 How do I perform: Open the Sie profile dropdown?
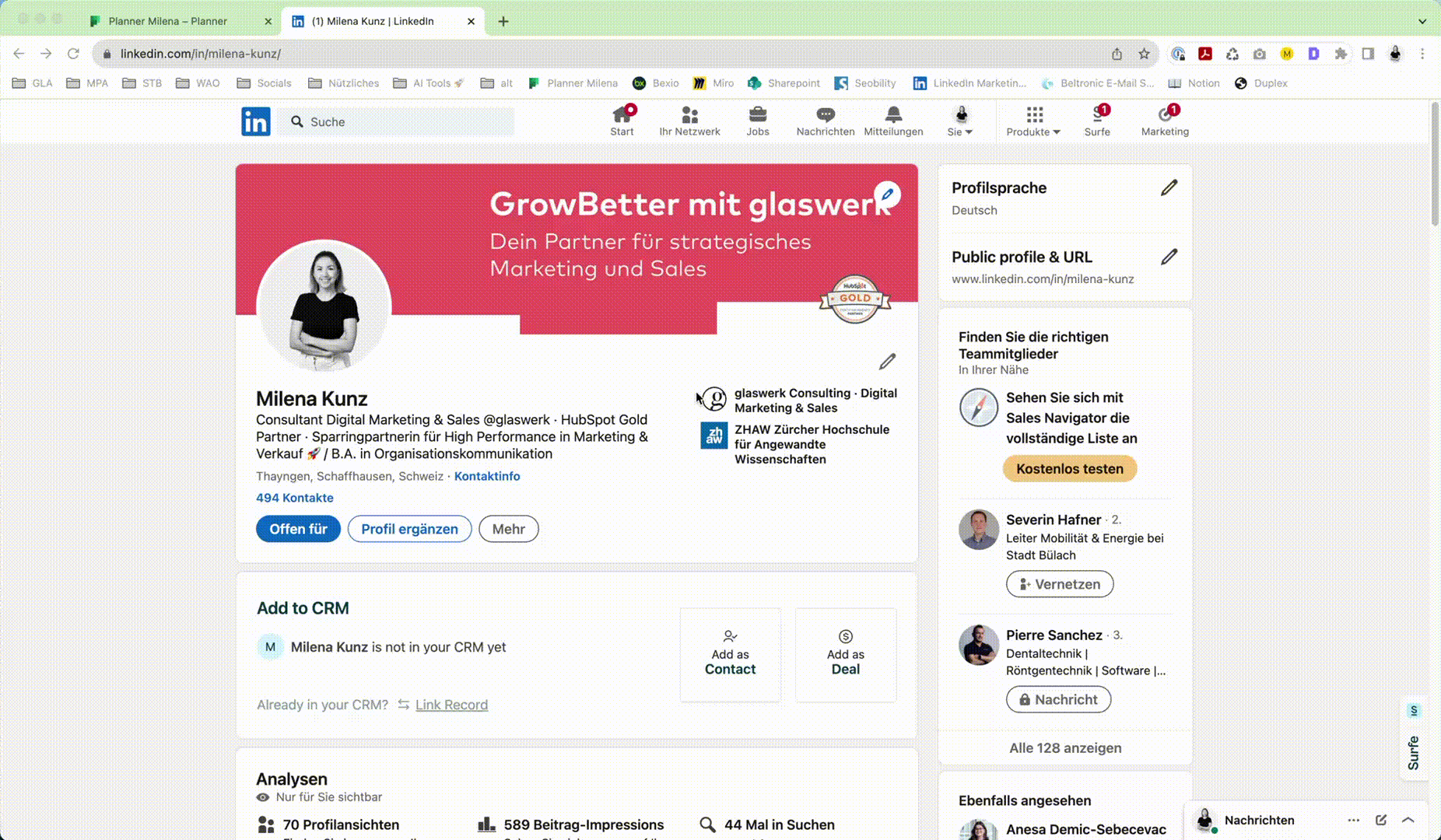961,121
